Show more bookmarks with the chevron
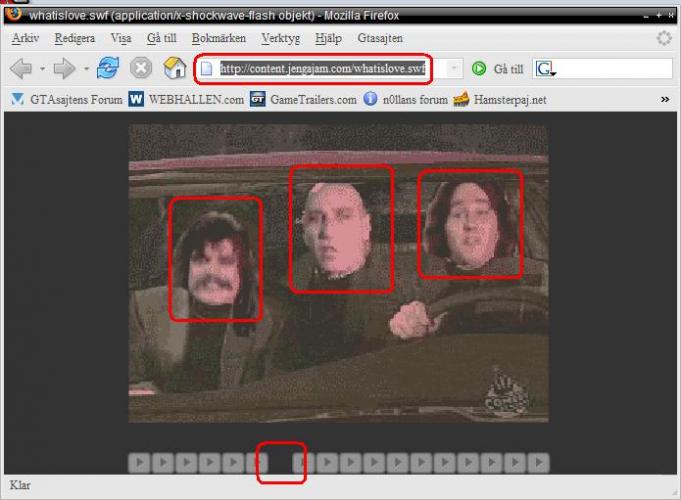This screenshot has height=500, width=681. (x=665, y=99)
